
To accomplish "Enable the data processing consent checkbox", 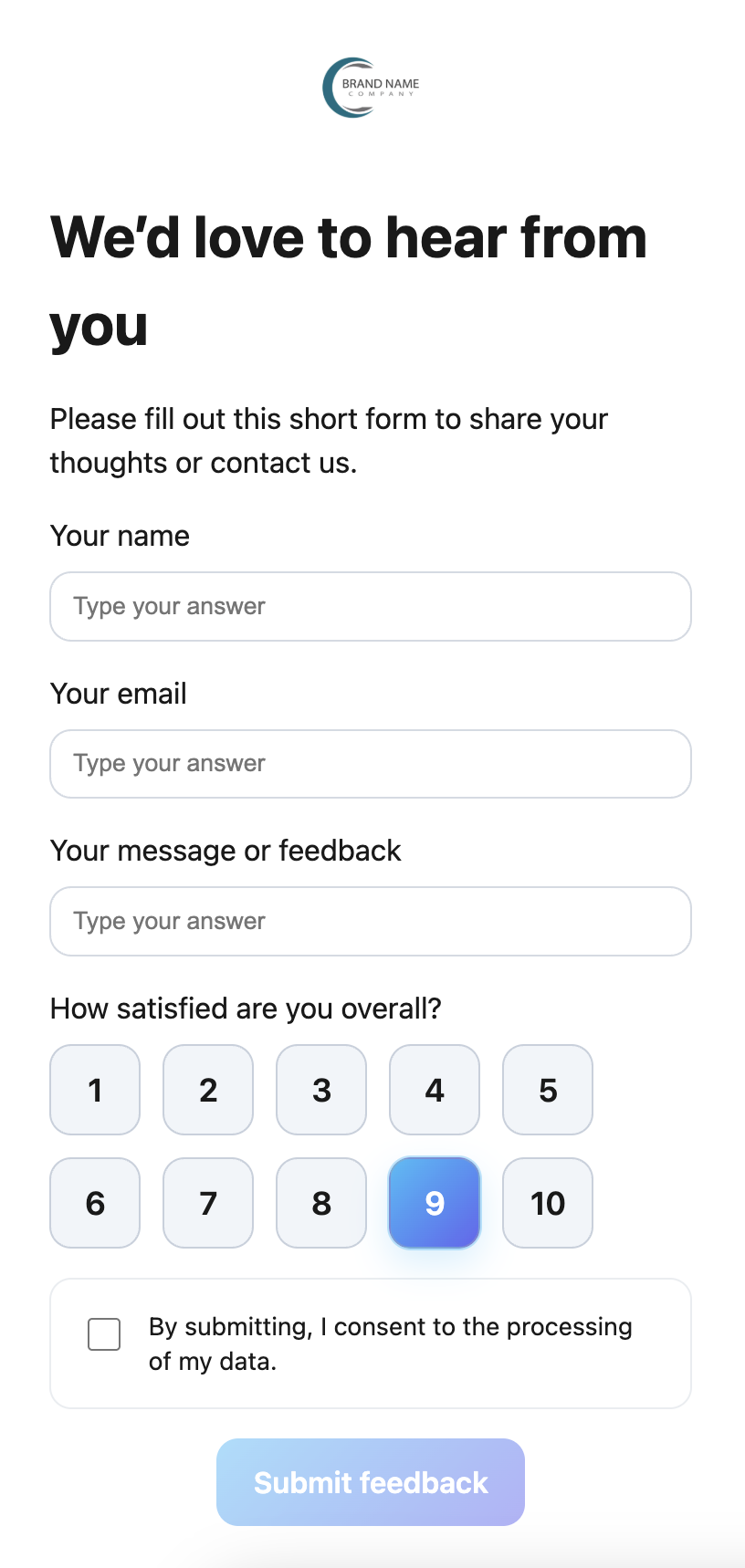I will pos(104,1333).
